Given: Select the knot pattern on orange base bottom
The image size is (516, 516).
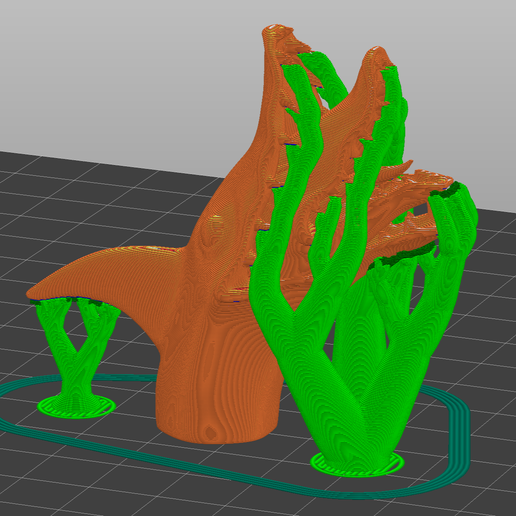Looking at the screenshot, I should [x=211, y=432].
